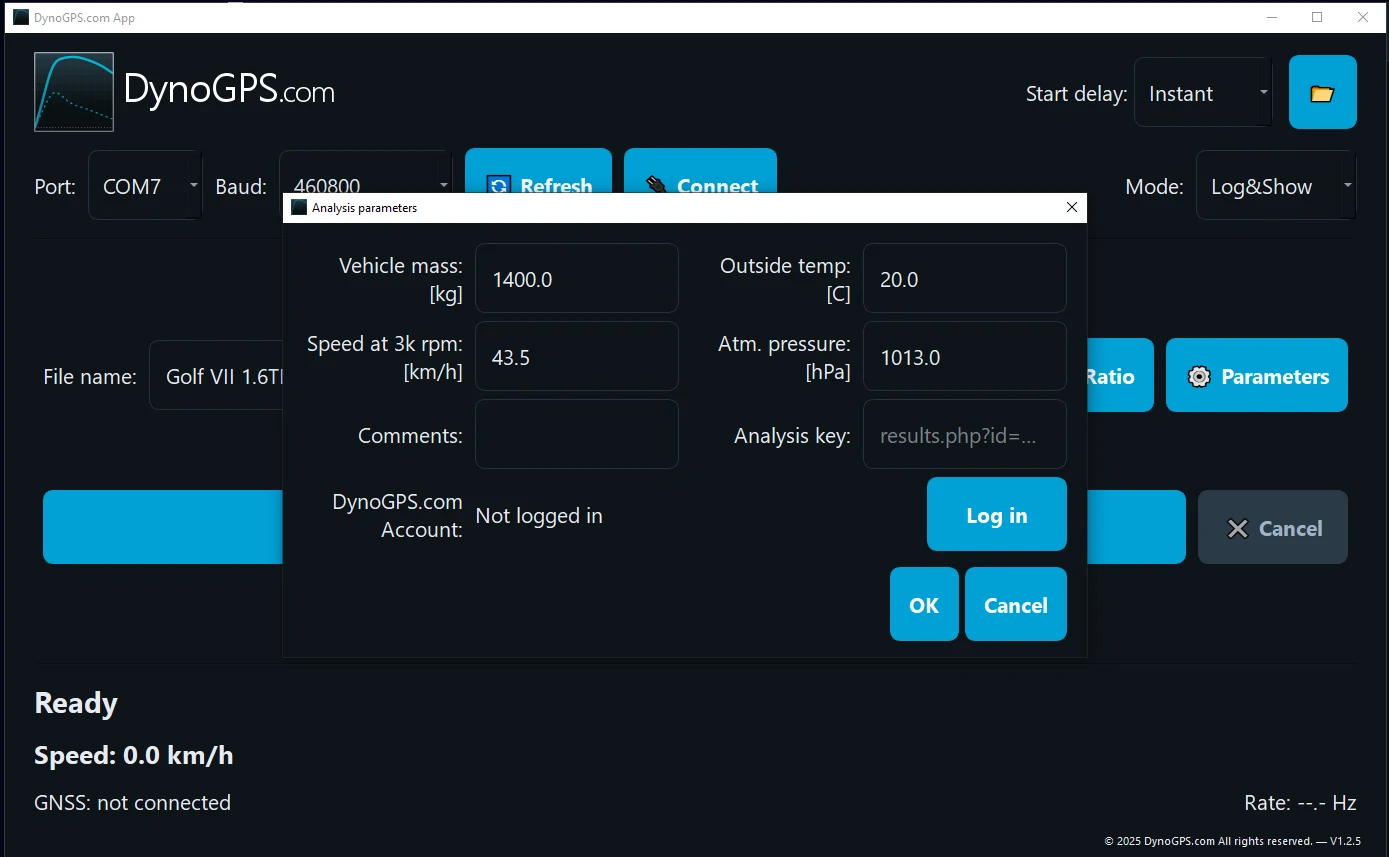Confirm settings by pressing OK
1389x857 pixels.
click(923, 604)
